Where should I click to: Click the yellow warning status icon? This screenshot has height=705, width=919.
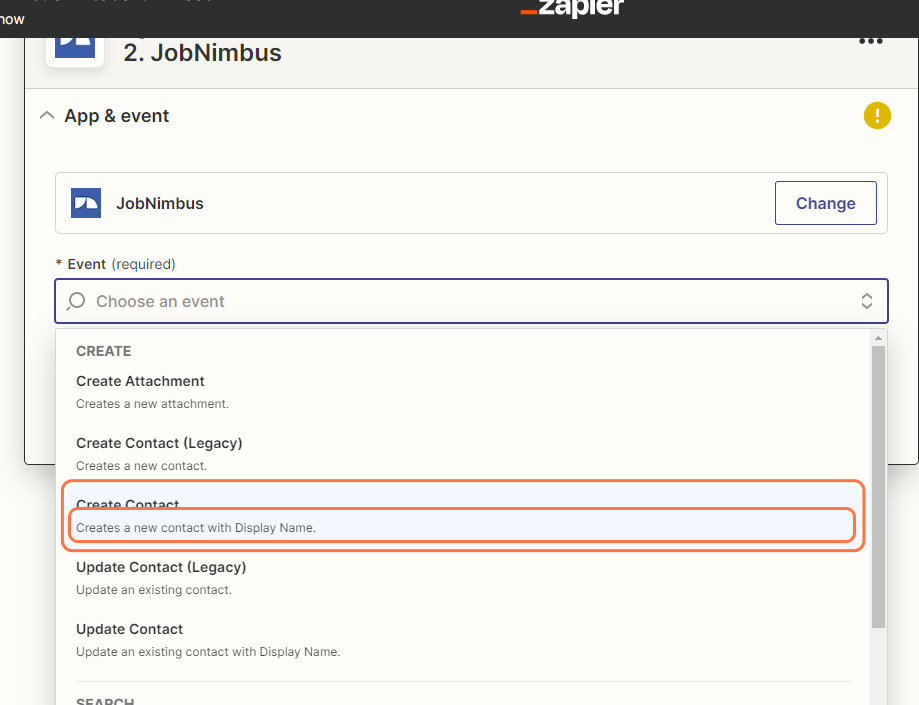(x=877, y=116)
